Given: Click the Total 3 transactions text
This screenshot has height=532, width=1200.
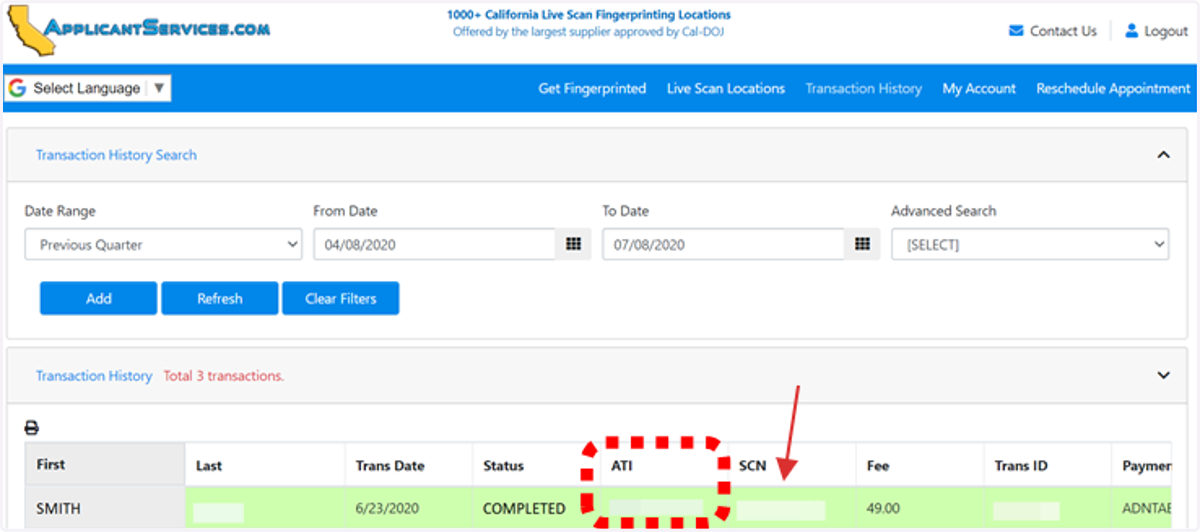Looking at the screenshot, I should click(x=223, y=376).
